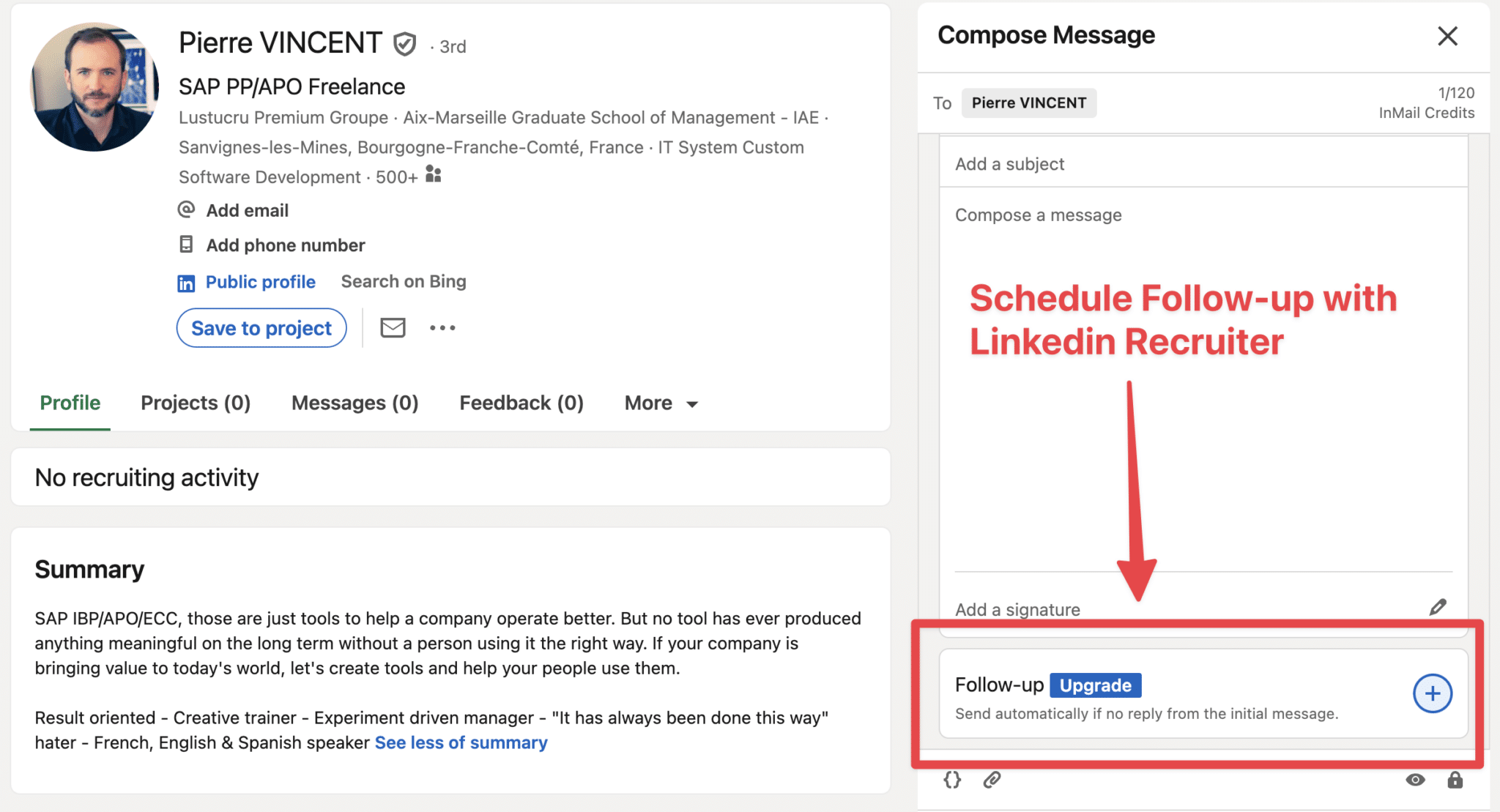Image resolution: width=1500 pixels, height=812 pixels.
Task: Click the Upgrade button next to Follow-up
Action: [x=1095, y=685]
